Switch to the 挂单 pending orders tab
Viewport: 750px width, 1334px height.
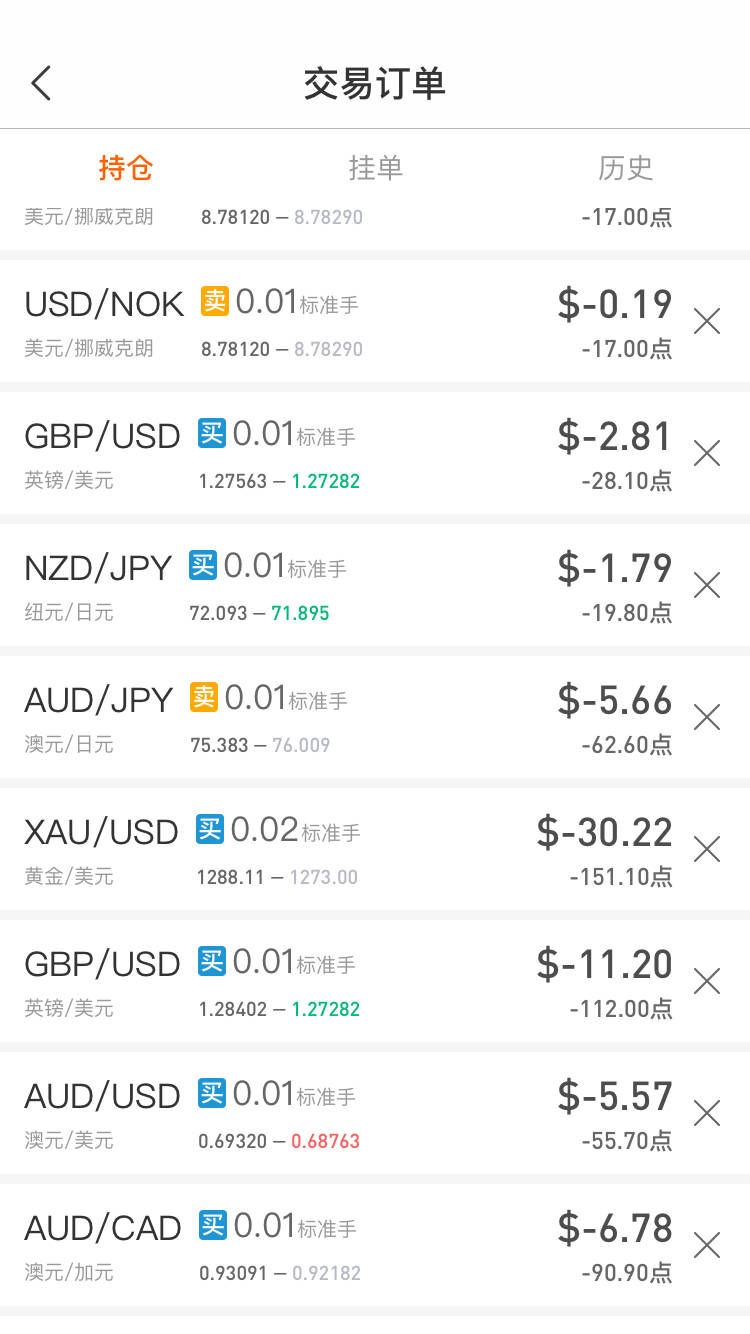point(375,167)
